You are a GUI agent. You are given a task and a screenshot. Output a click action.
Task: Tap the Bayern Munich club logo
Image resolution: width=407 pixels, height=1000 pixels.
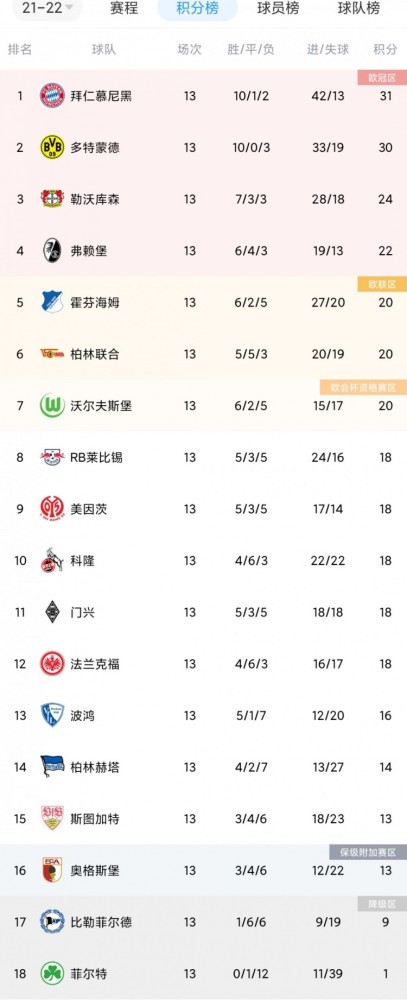(x=52, y=96)
